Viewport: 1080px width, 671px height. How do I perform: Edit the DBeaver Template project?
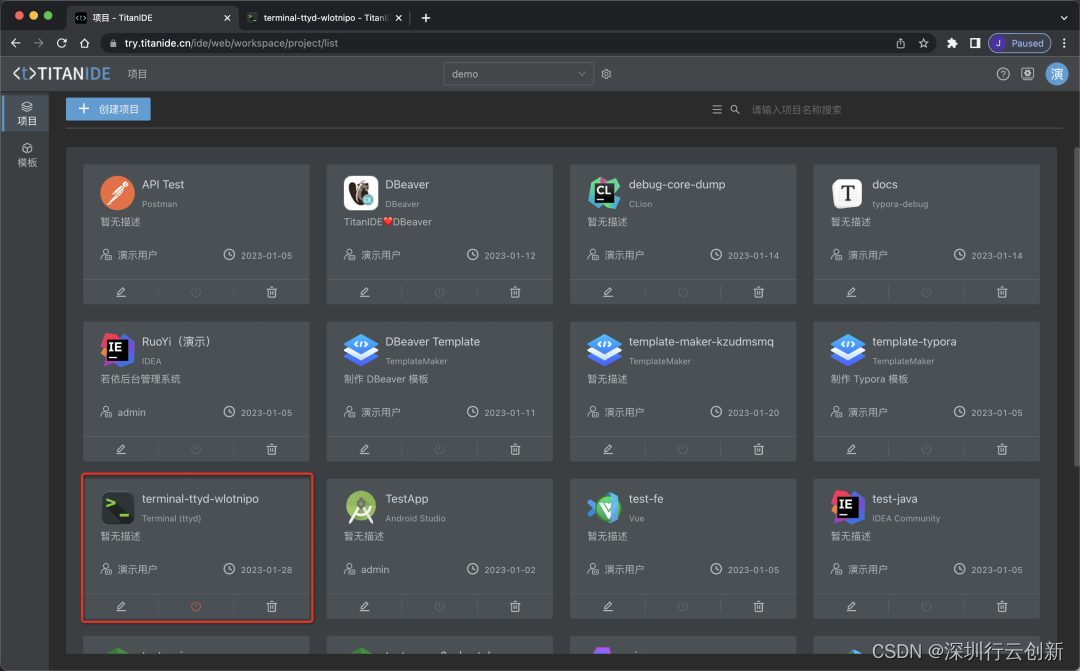[364, 449]
